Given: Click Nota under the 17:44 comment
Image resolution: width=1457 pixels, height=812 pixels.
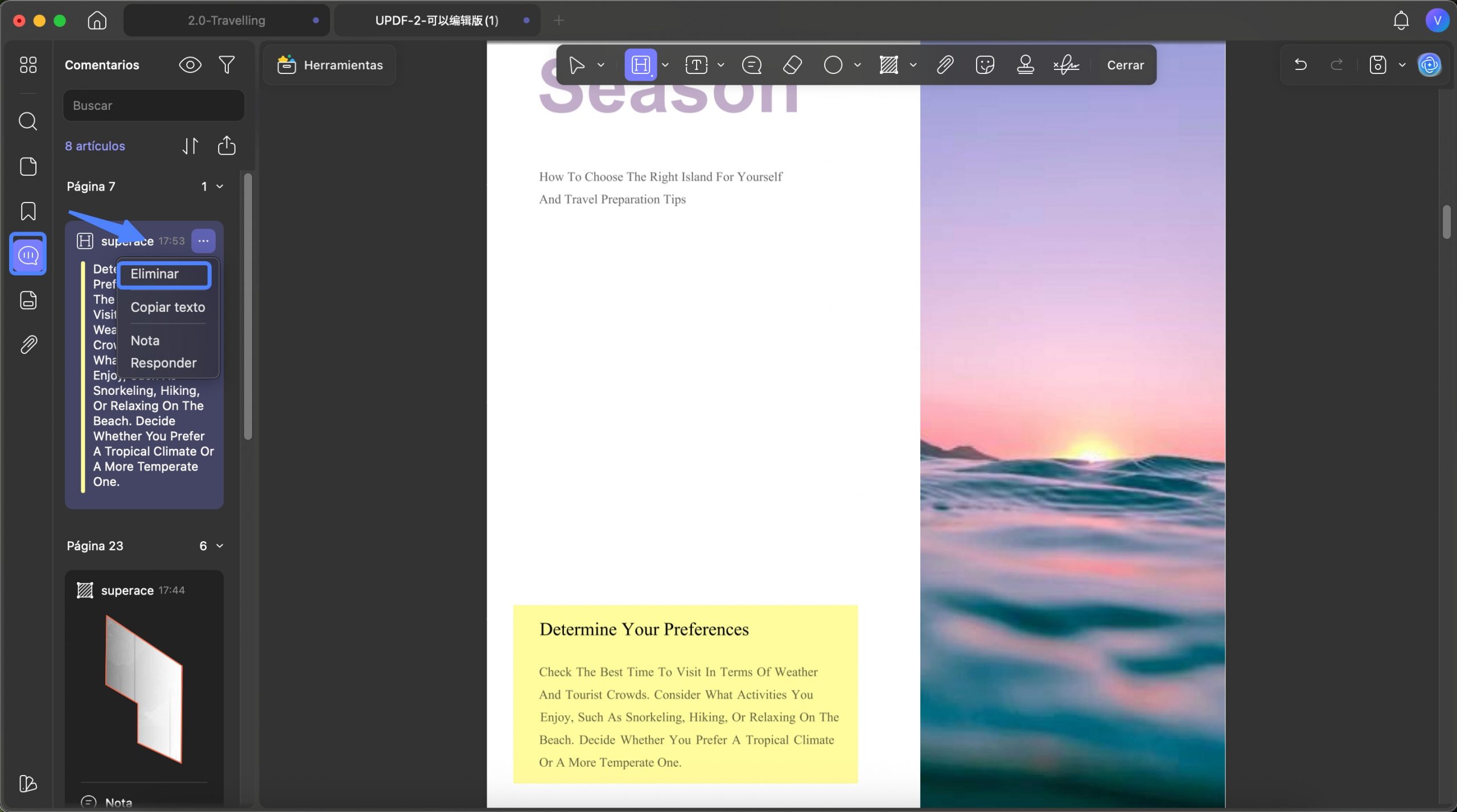Looking at the screenshot, I should [x=118, y=803].
